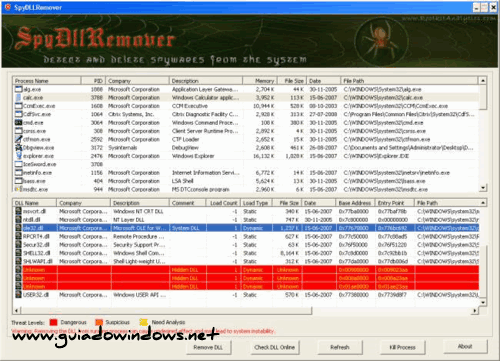The width and height of the screenshot is (500, 361).
Task: Click the Check DLL Online button
Action: [x=275, y=347]
